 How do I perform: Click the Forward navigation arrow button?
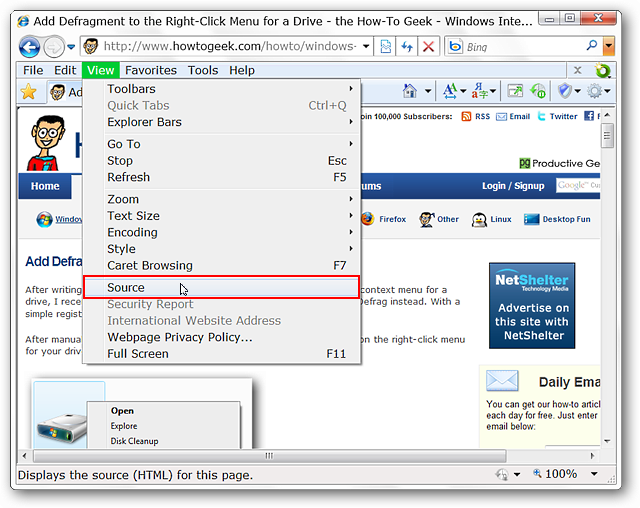(54, 47)
